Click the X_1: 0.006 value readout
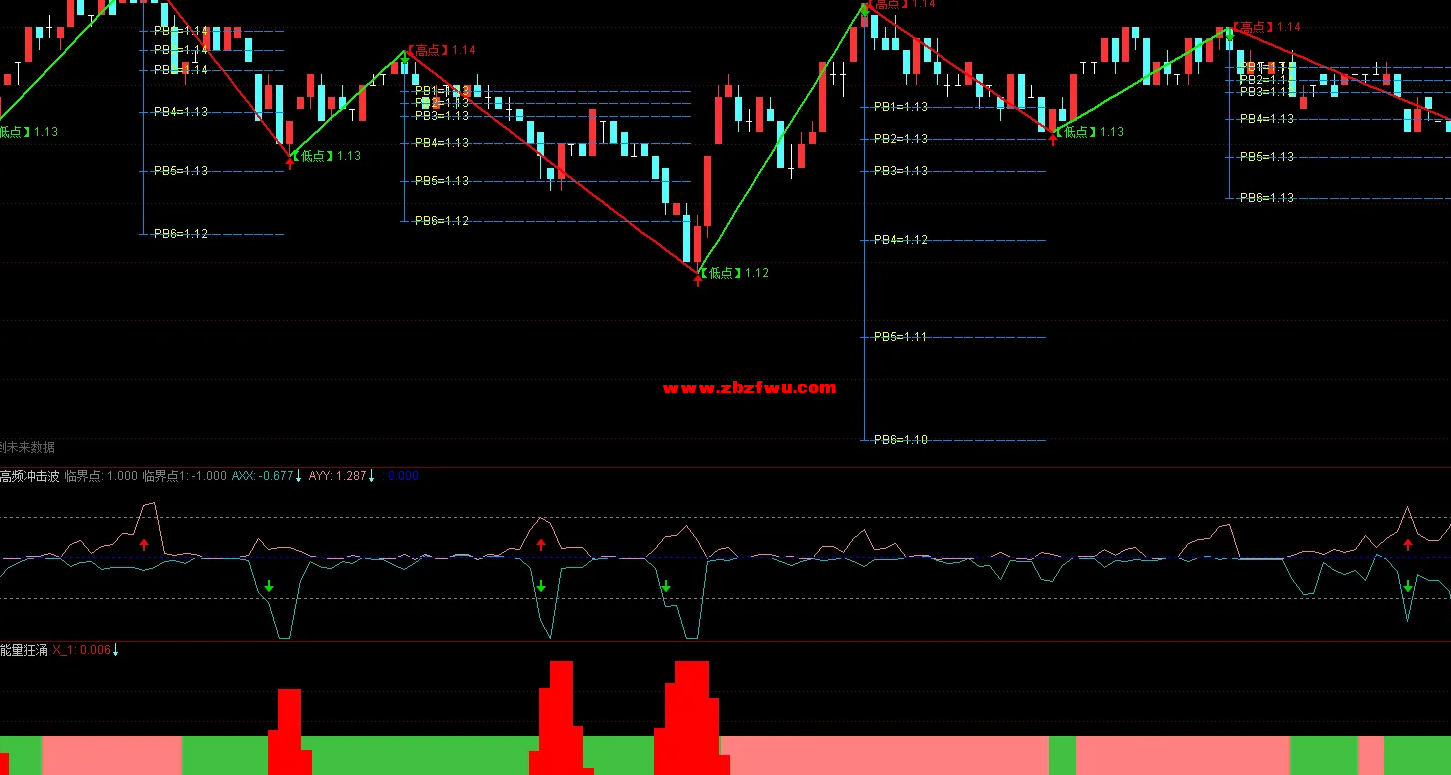 click(81, 650)
